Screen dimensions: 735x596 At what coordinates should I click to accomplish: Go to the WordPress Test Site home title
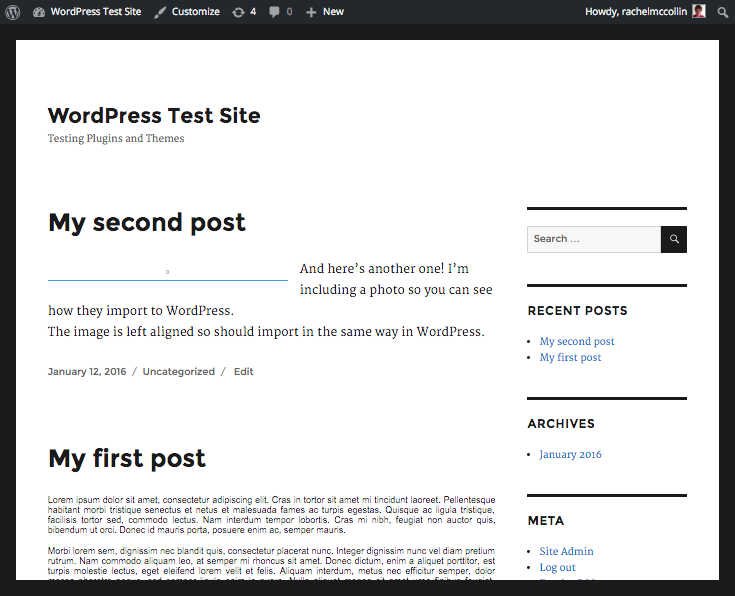(154, 115)
